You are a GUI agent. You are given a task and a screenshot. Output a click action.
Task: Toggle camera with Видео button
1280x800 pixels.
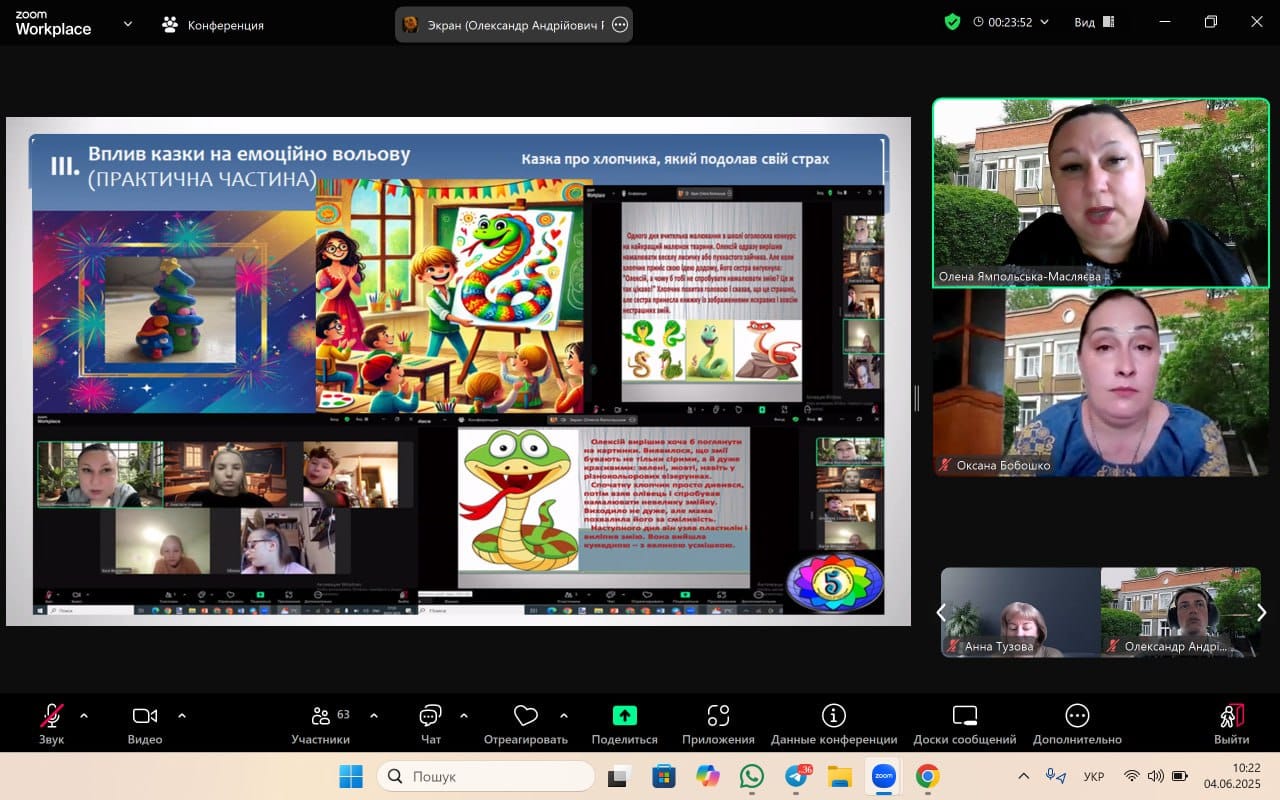145,716
